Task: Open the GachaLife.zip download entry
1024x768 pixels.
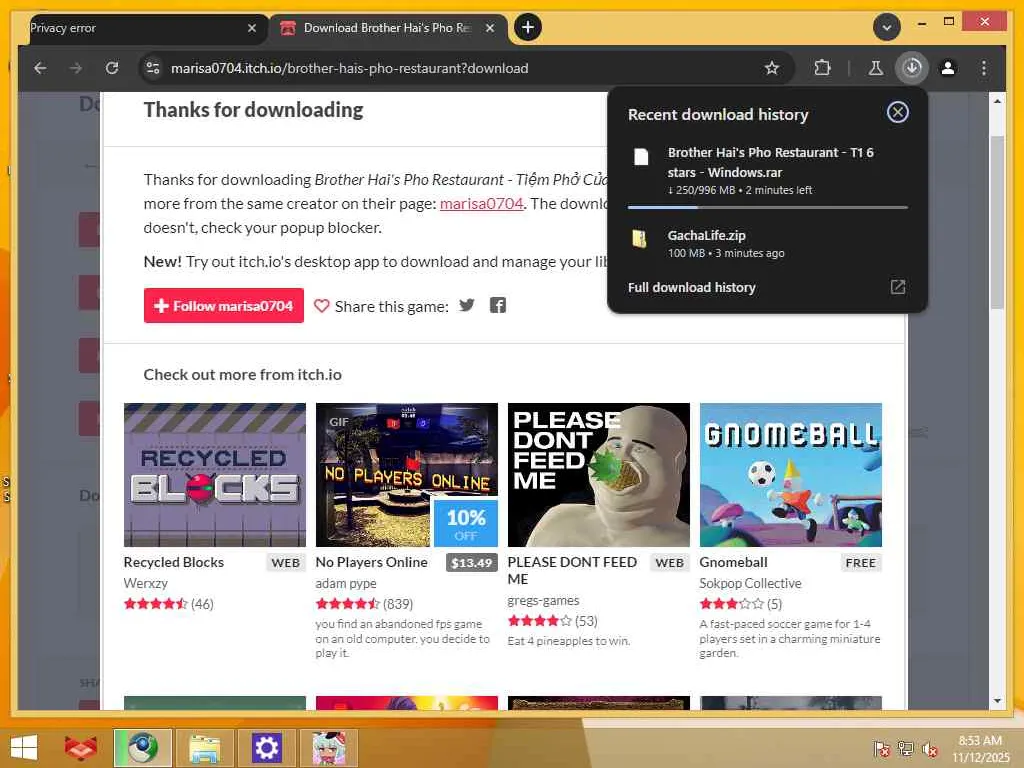Action: 768,243
